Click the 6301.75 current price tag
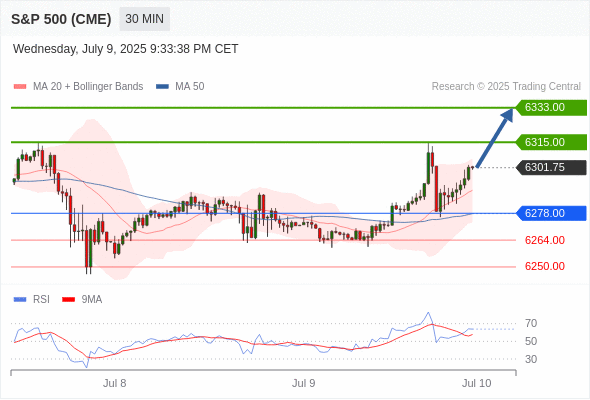Screen dimensions: 590x400 pyautogui.click(x=550, y=167)
